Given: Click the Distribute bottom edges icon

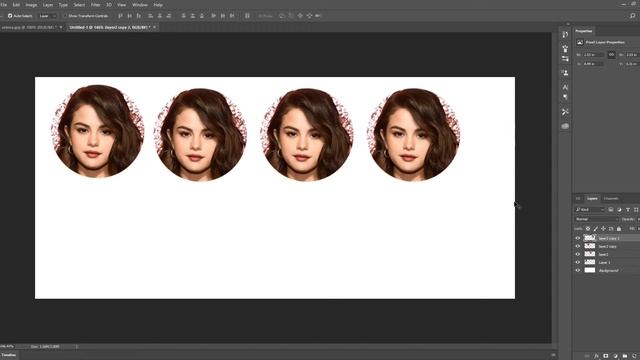Looking at the screenshot, I should (202, 16).
